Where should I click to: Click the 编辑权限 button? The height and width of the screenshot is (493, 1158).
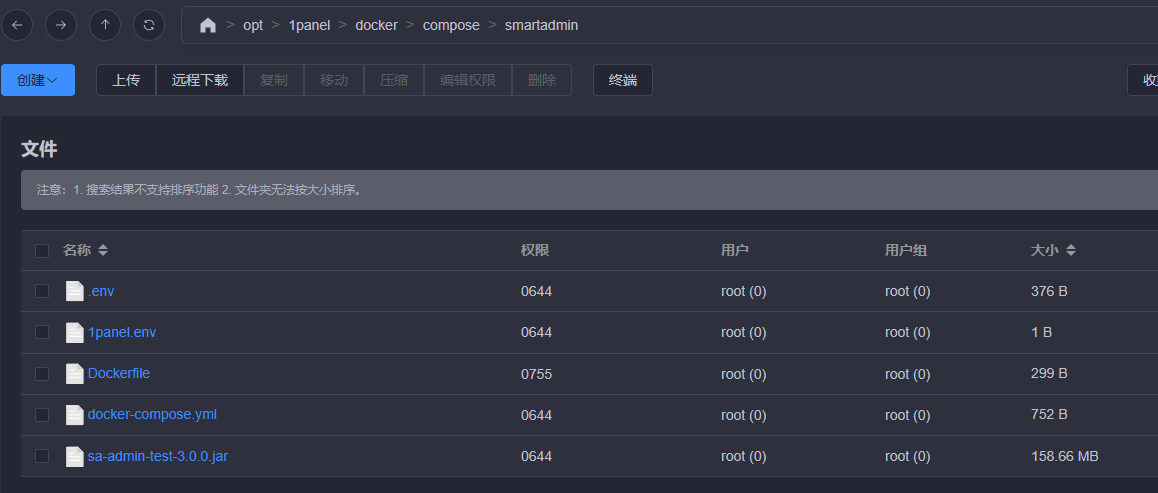[x=467, y=80]
